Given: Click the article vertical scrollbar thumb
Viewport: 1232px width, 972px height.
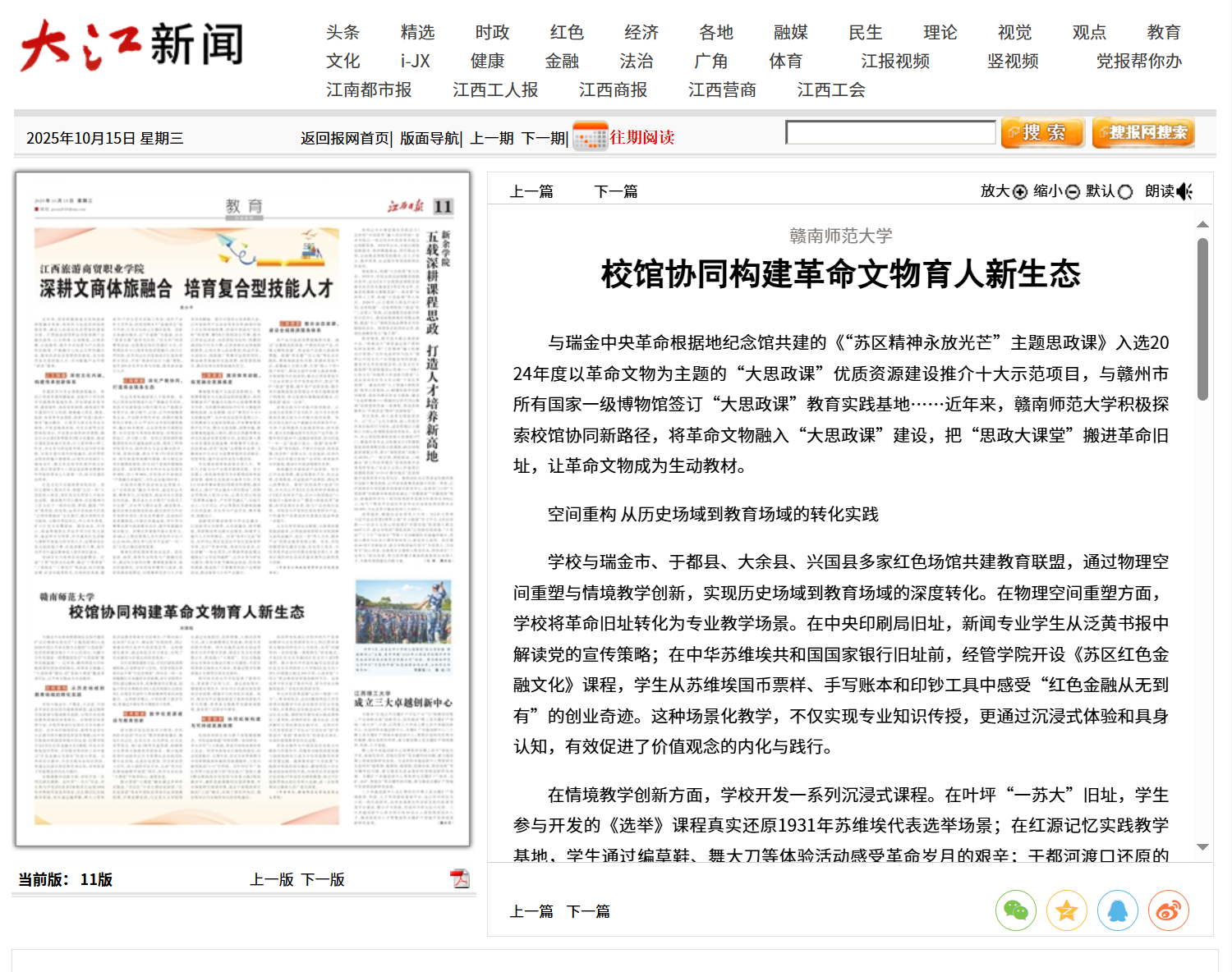Looking at the screenshot, I should tap(1202, 319).
